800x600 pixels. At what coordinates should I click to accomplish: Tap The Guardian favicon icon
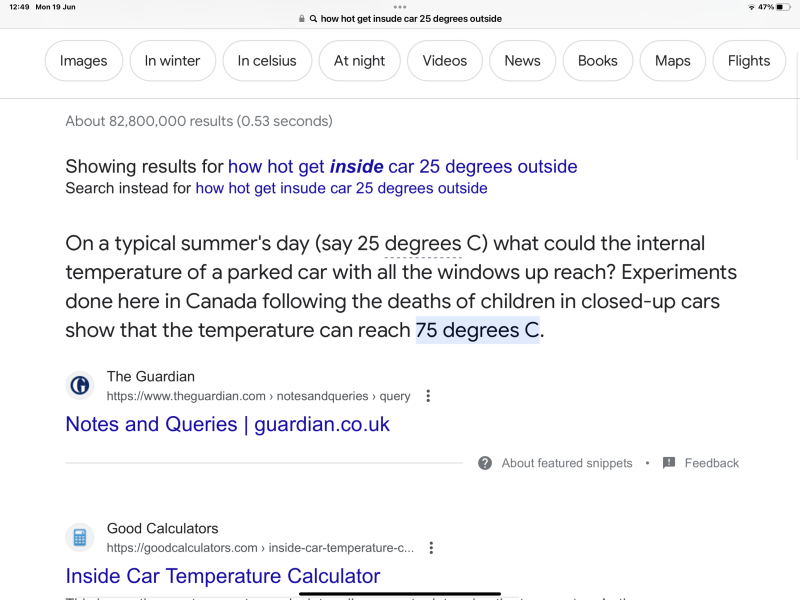[x=80, y=386]
